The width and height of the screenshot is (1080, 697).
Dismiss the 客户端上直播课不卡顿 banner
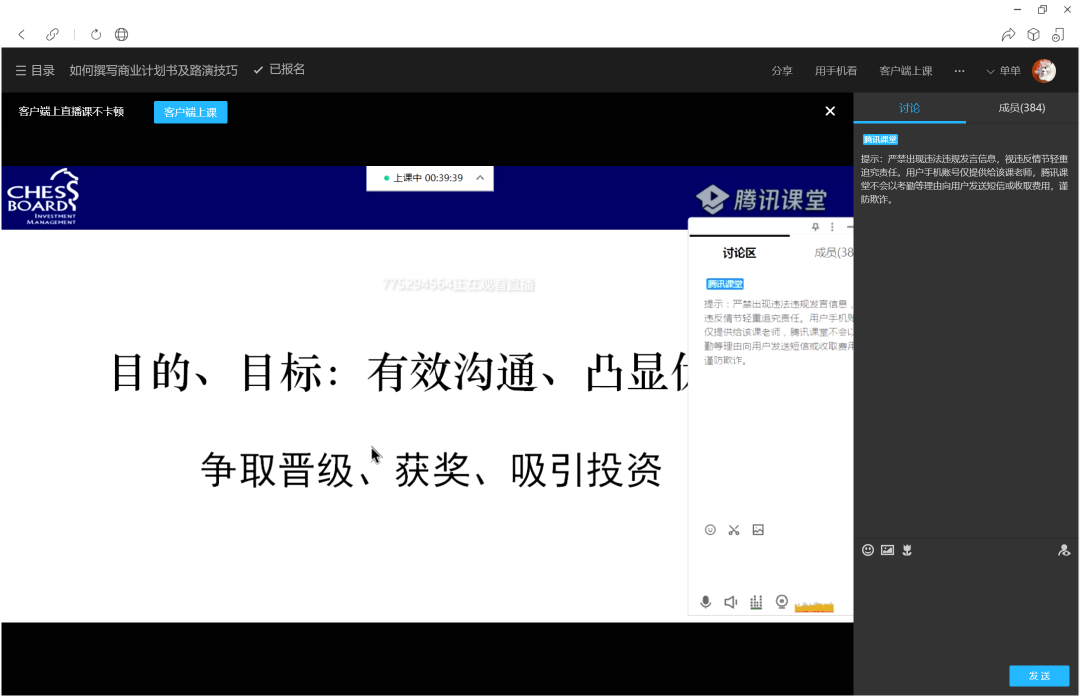830,112
